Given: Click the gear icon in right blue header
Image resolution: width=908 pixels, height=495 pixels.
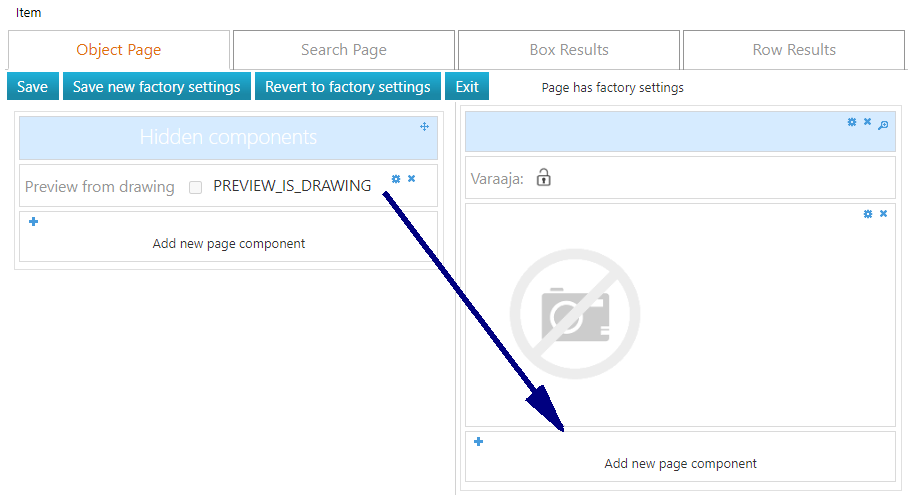Looking at the screenshot, I should (x=852, y=122).
